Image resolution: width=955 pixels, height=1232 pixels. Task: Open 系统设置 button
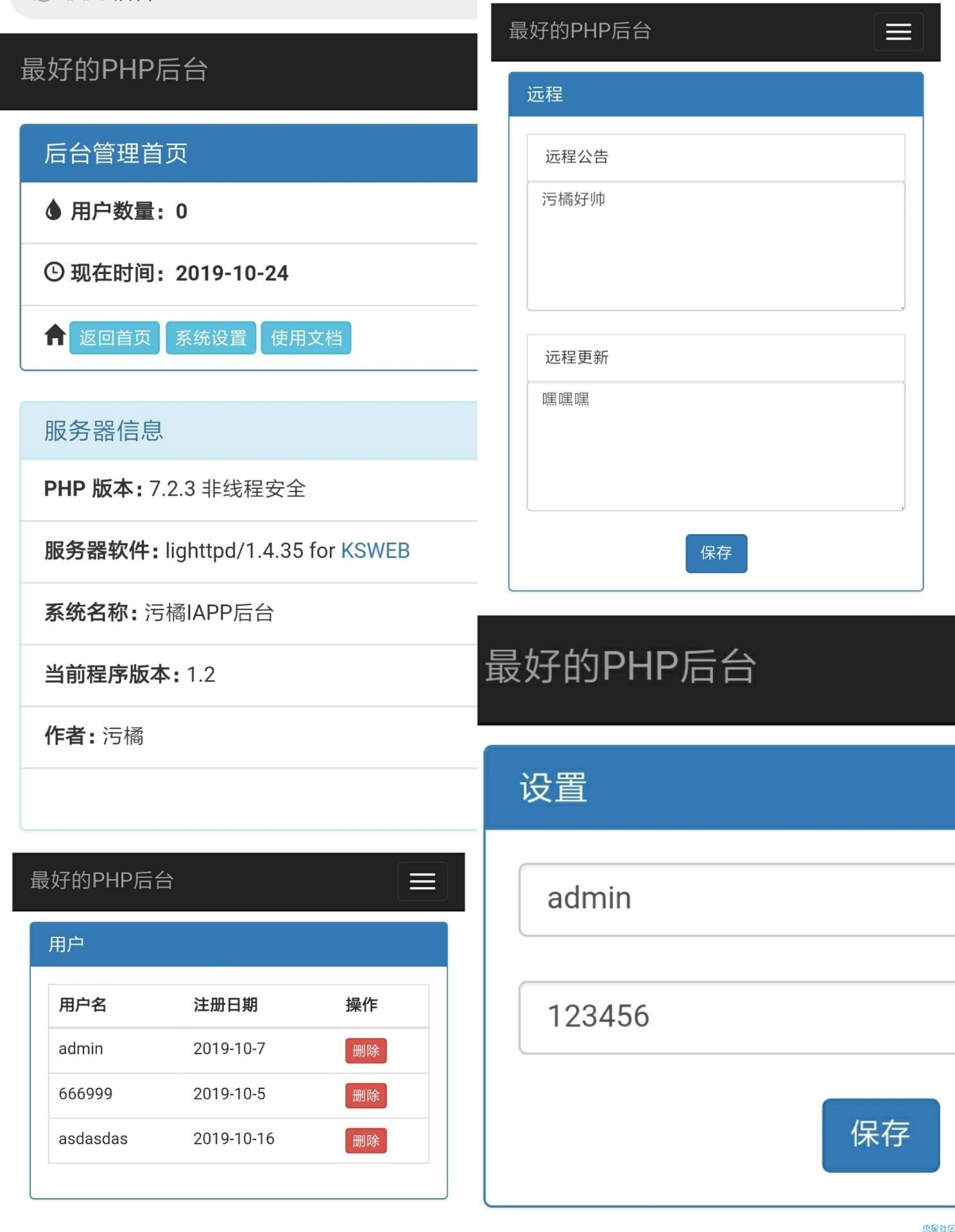tap(211, 338)
